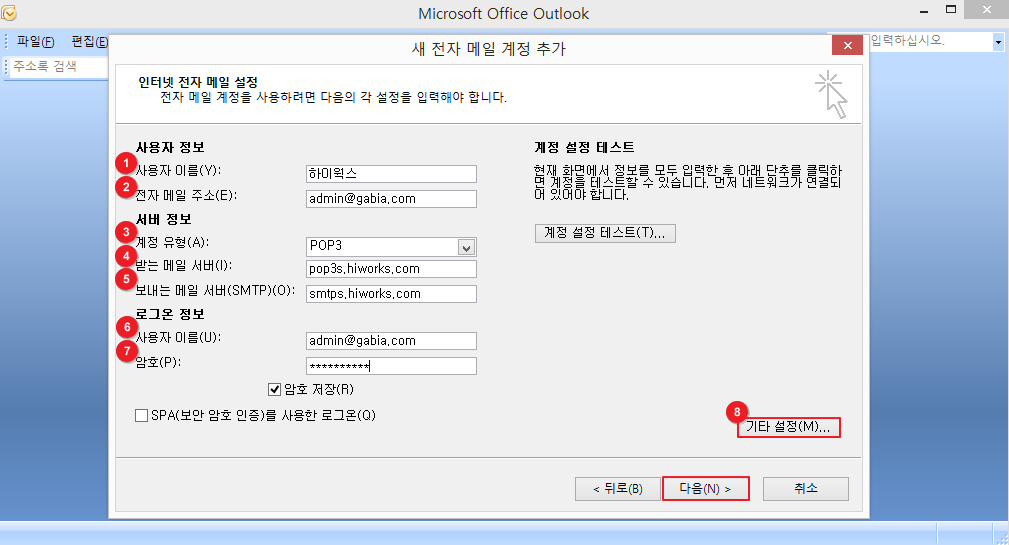
Task: Close the Outlook main window
Action: pos(986,10)
